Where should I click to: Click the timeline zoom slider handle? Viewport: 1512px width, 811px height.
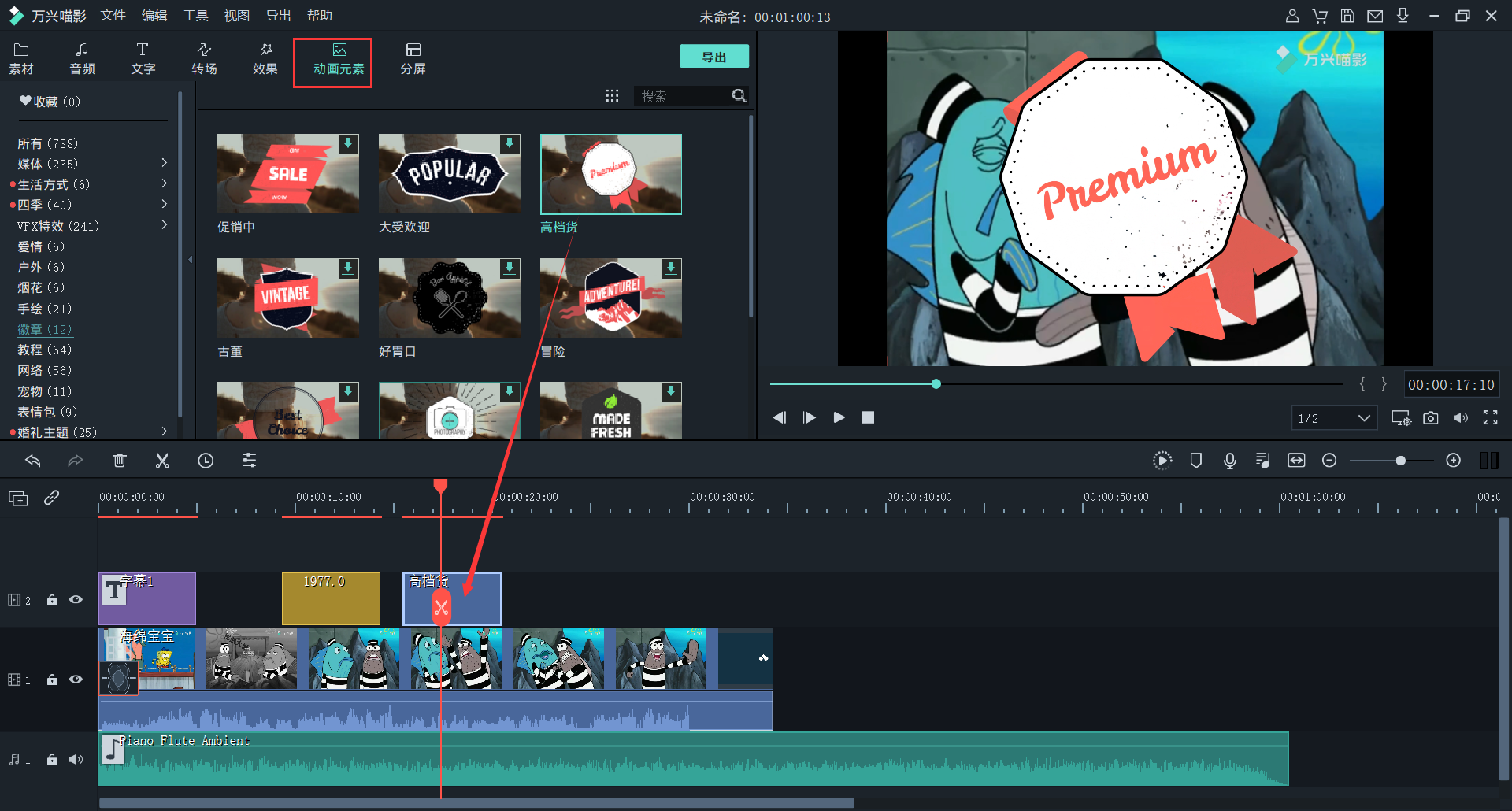point(1400,461)
